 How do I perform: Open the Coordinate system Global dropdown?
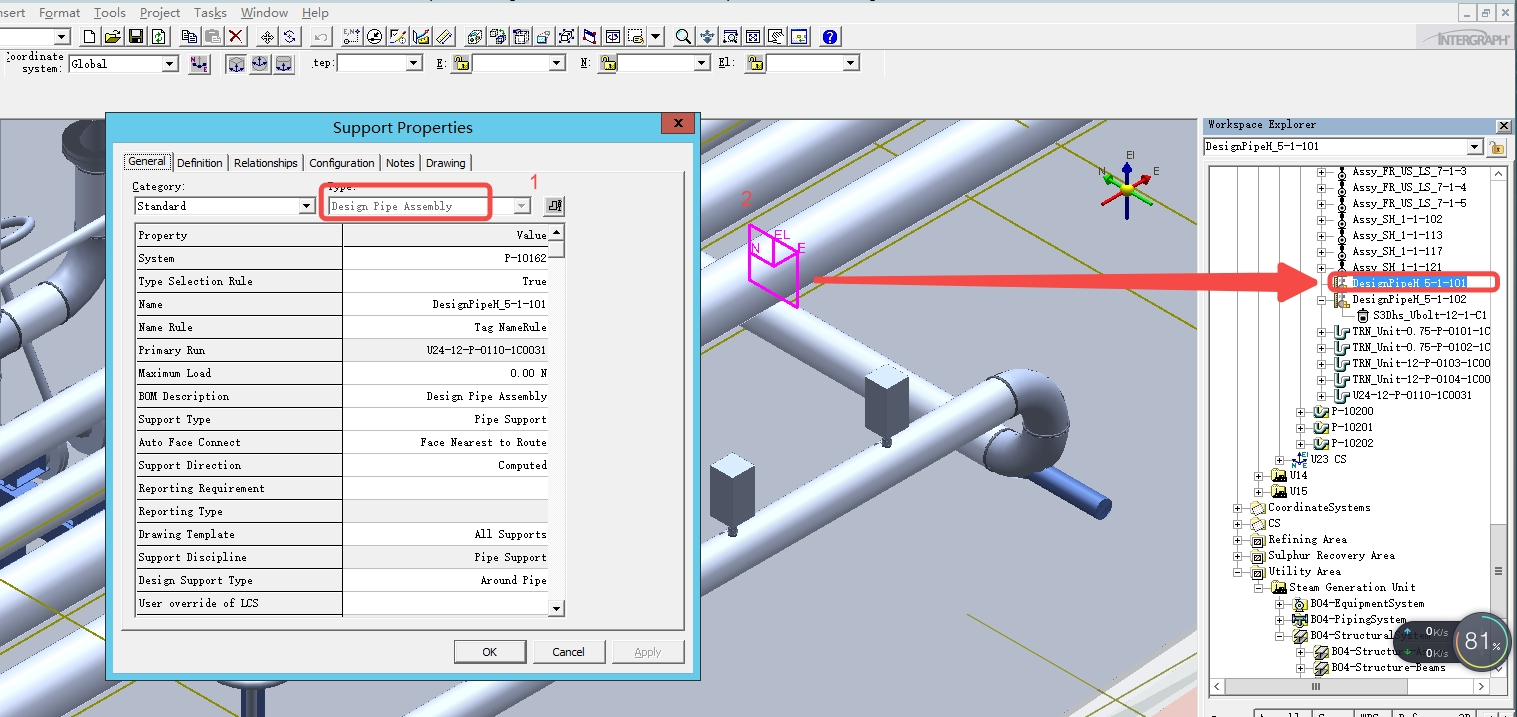point(169,64)
